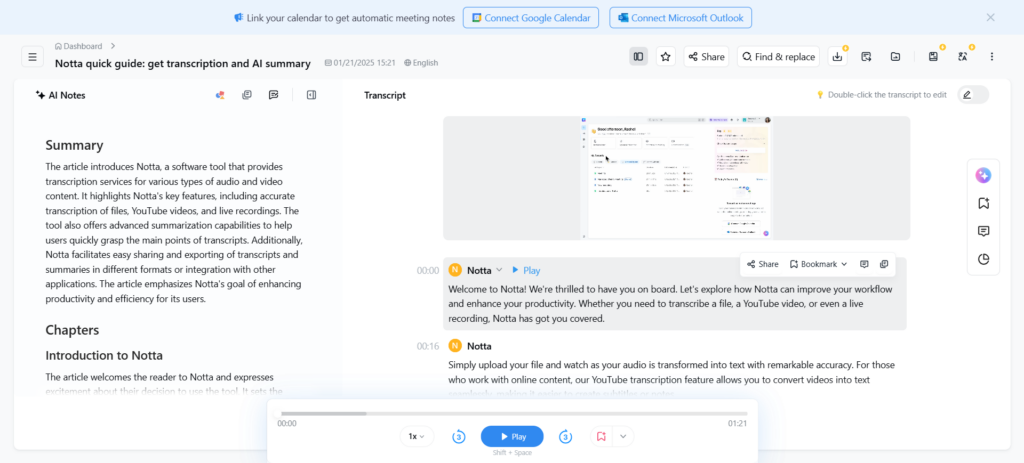Click Connect Microsoft Outlook
Viewport: 1024px width, 463px height.
pyautogui.click(x=680, y=18)
